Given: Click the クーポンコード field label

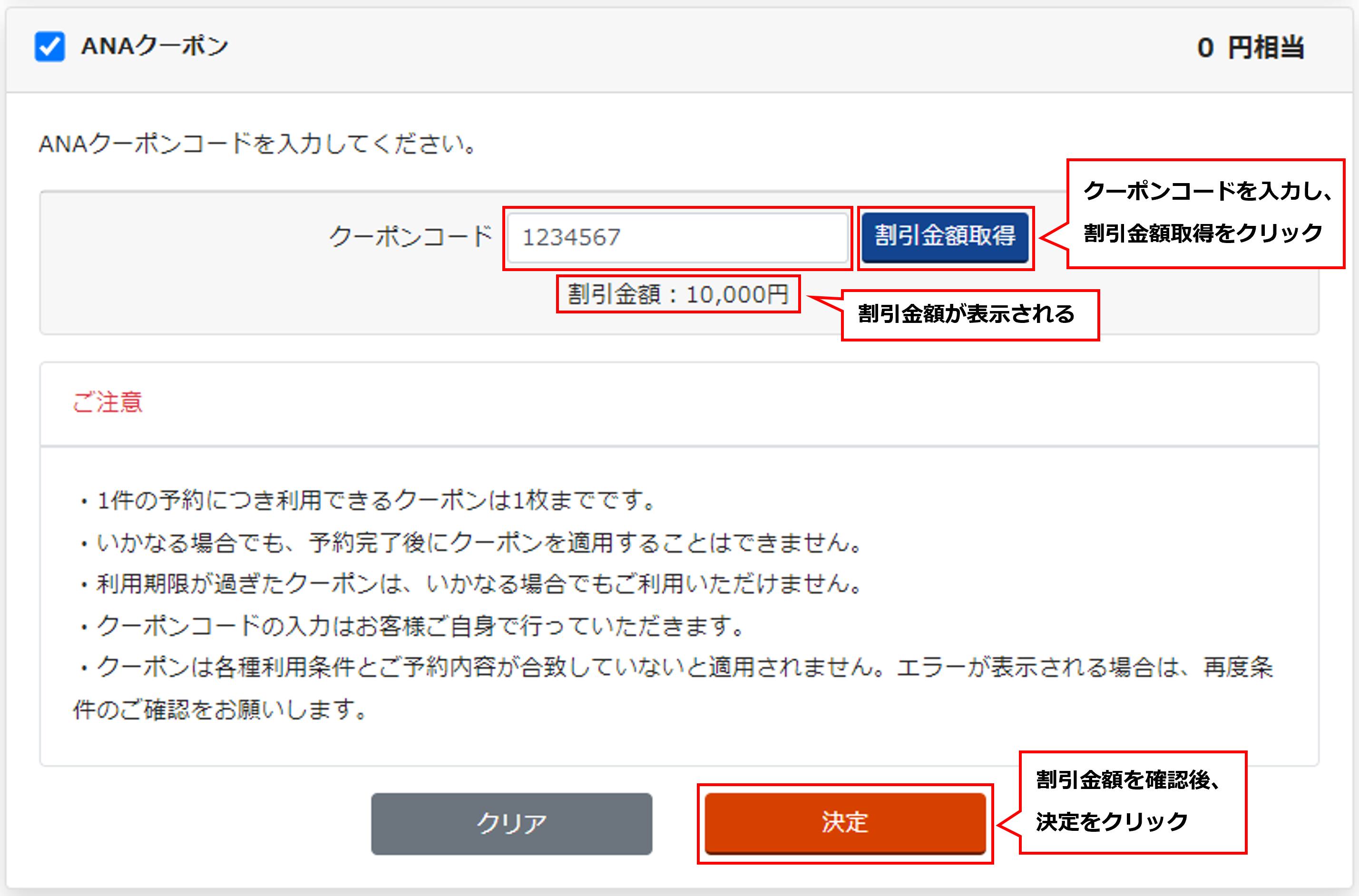Looking at the screenshot, I should click(x=411, y=236).
